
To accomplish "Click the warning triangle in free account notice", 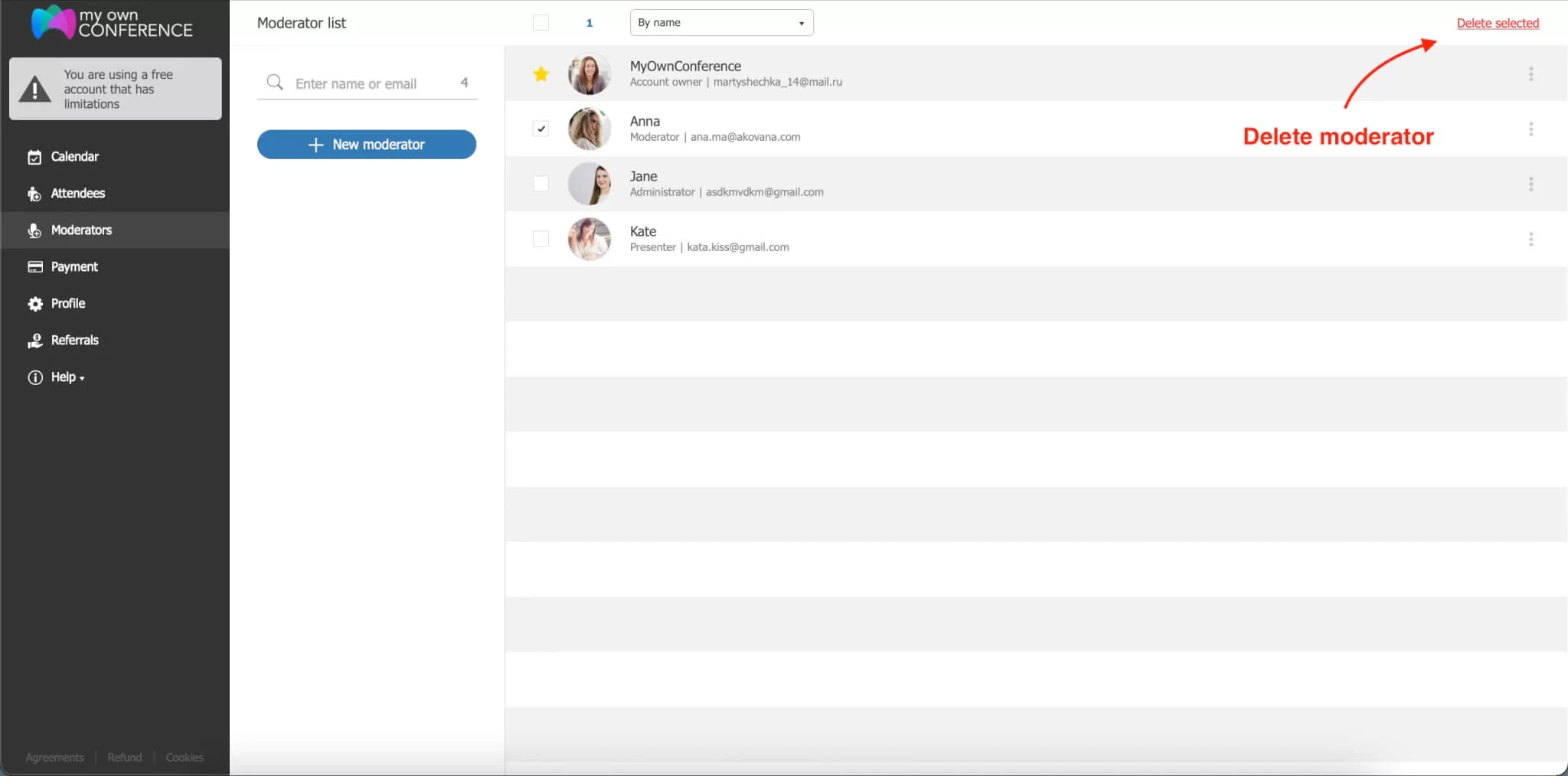I will pyautogui.click(x=34, y=89).
